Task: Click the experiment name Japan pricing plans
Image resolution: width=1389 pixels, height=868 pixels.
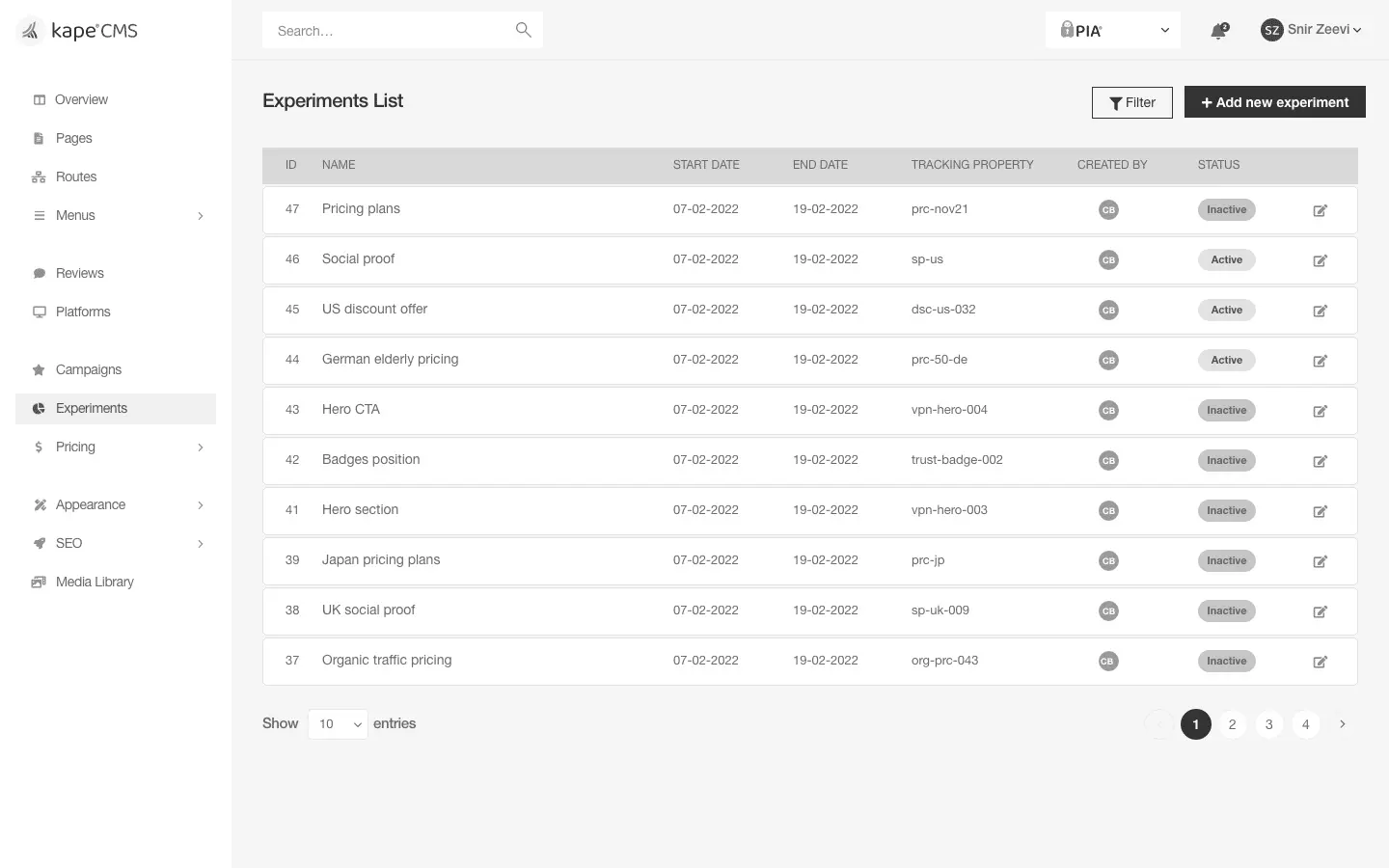Action: [381, 559]
